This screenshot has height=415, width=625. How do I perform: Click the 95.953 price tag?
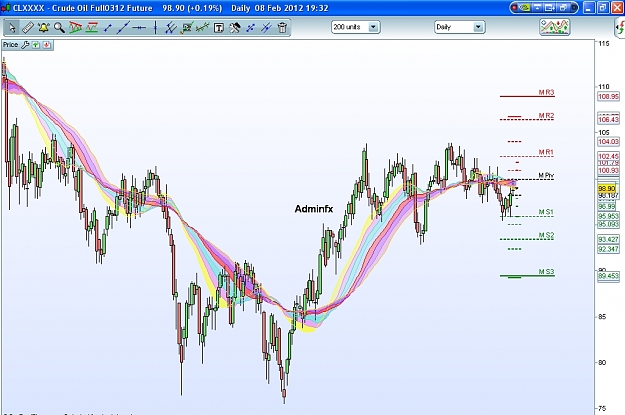pos(608,216)
